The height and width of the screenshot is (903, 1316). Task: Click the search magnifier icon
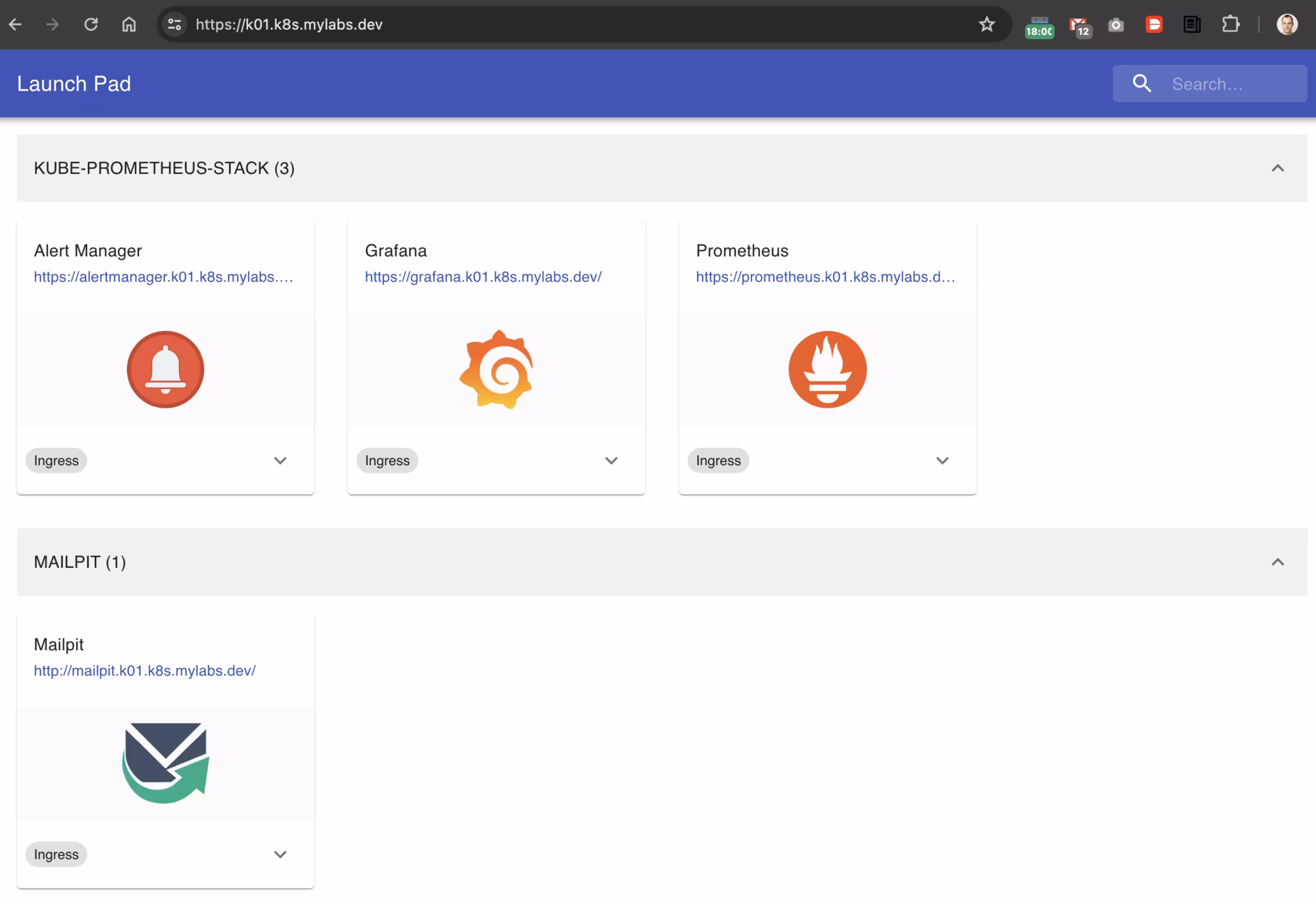1142,84
